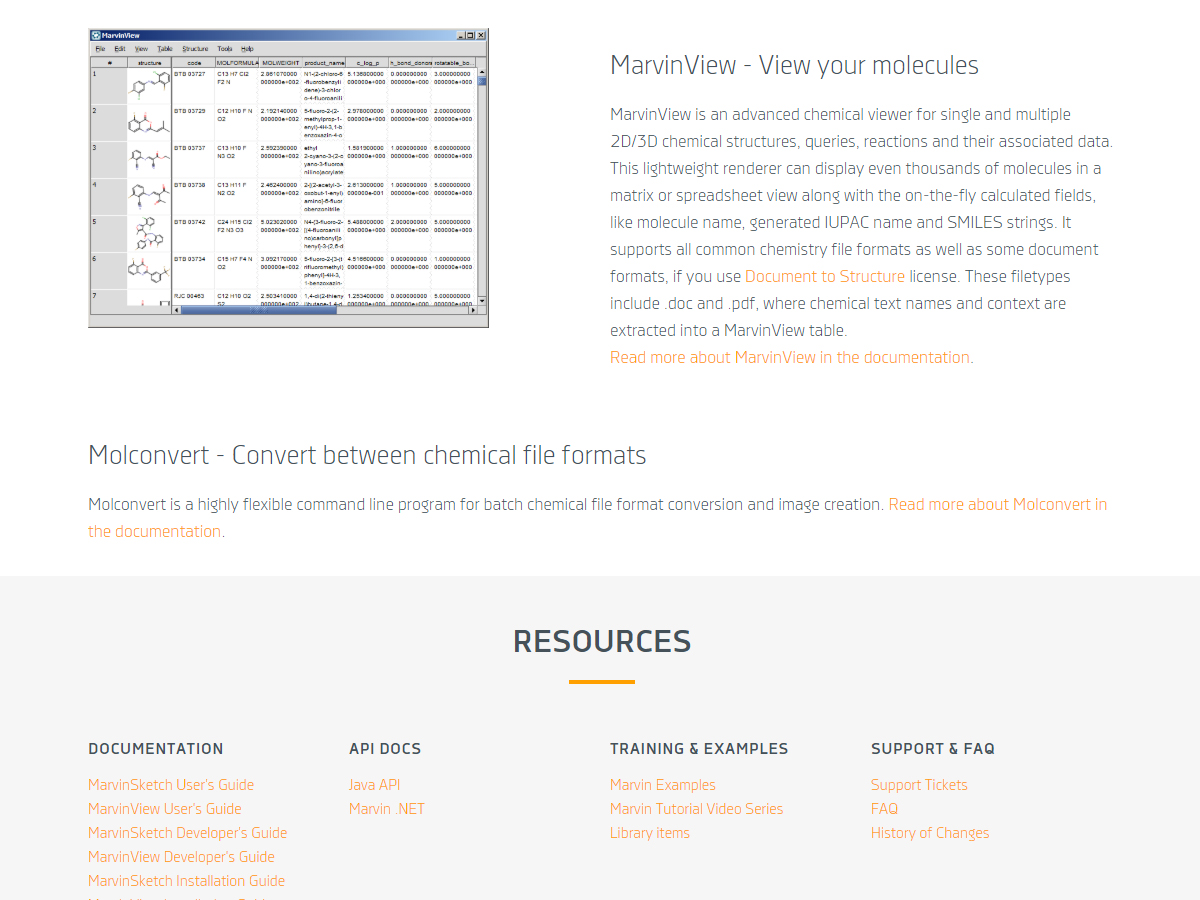Go to Library items
Image resolution: width=1200 pixels, height=900 pixels.
tap(649, 833)
